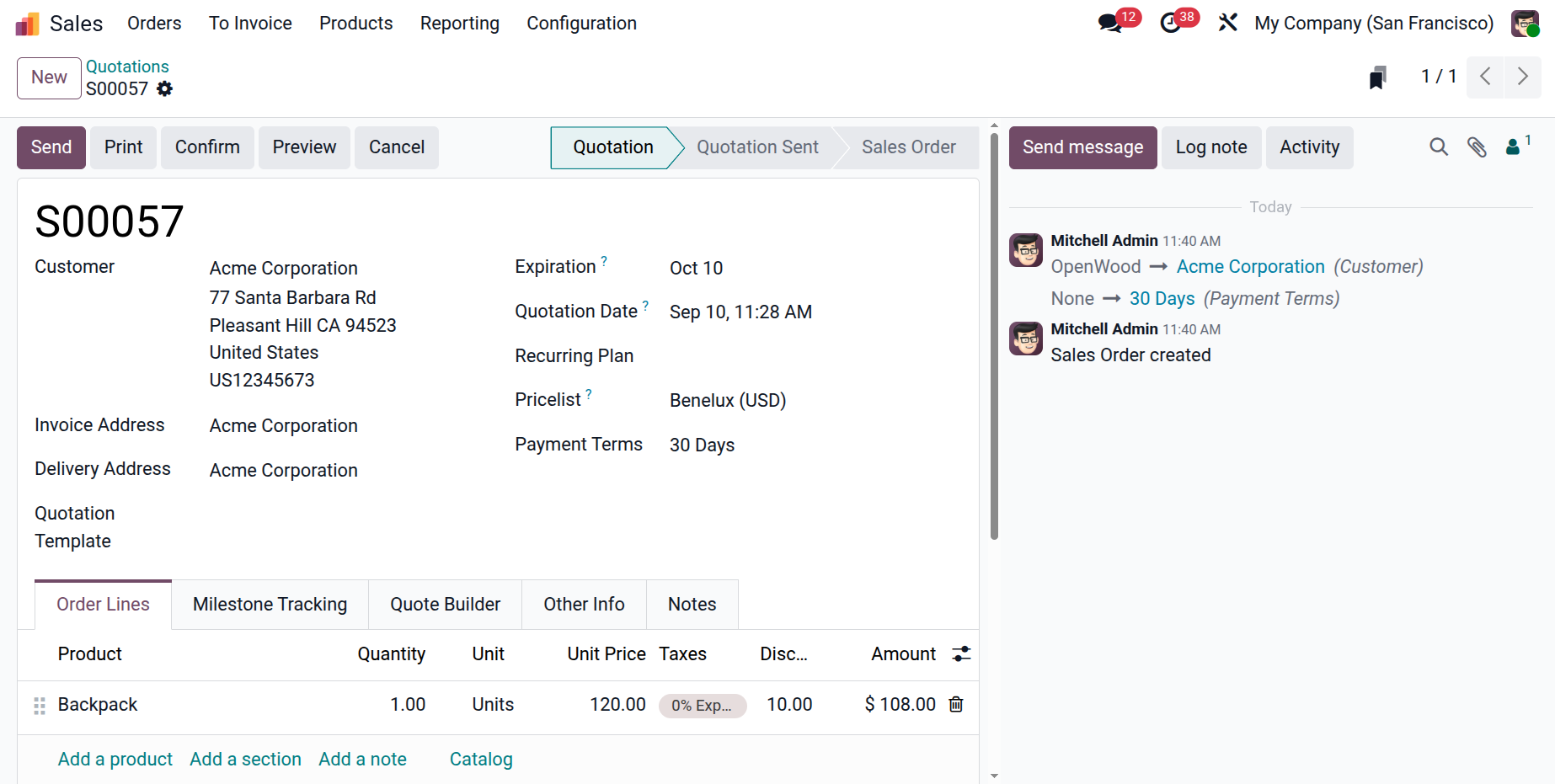Open the Configuration menu

click(x=581, y=24)
